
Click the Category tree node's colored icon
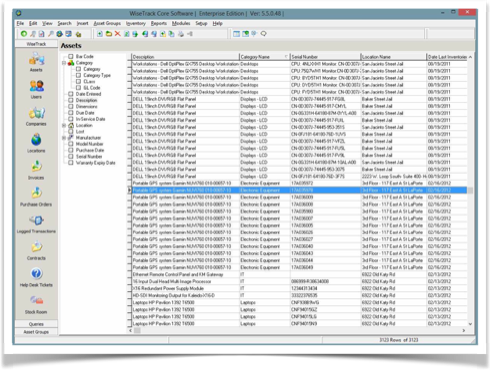click(71, 63)
